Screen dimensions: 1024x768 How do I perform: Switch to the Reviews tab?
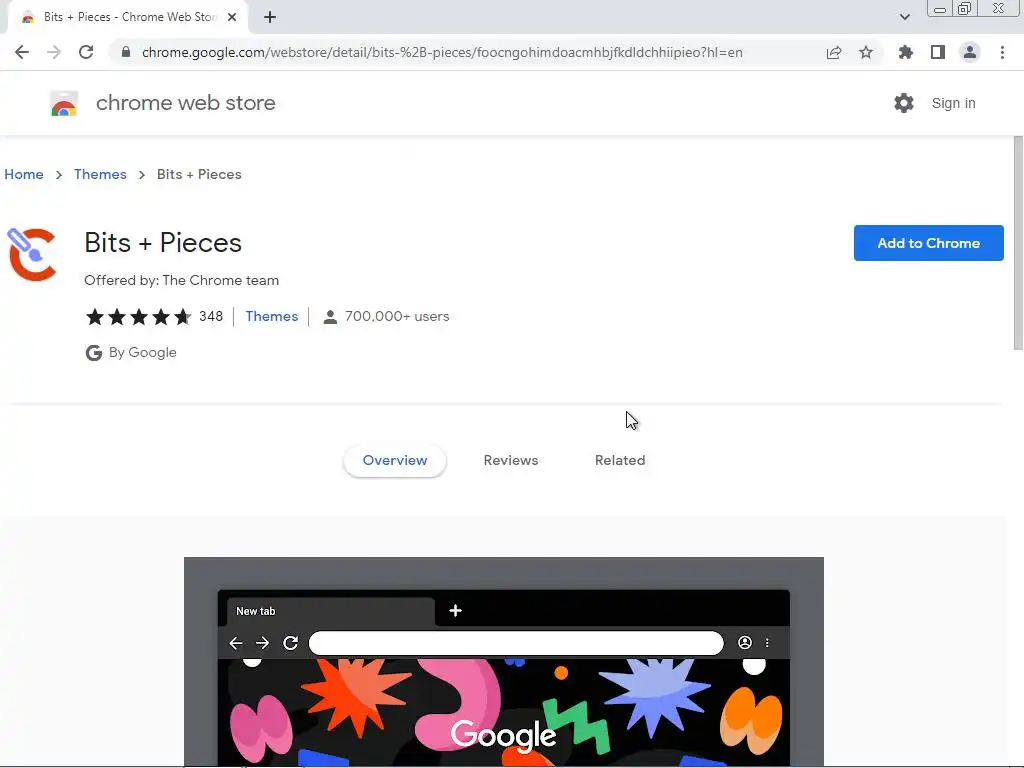pos(511,460)
